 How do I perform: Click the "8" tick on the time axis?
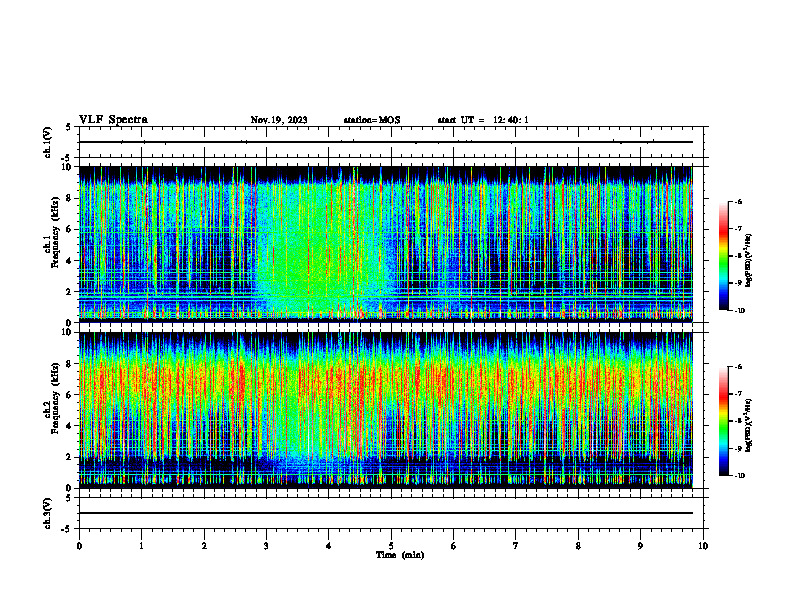[578, 546]
